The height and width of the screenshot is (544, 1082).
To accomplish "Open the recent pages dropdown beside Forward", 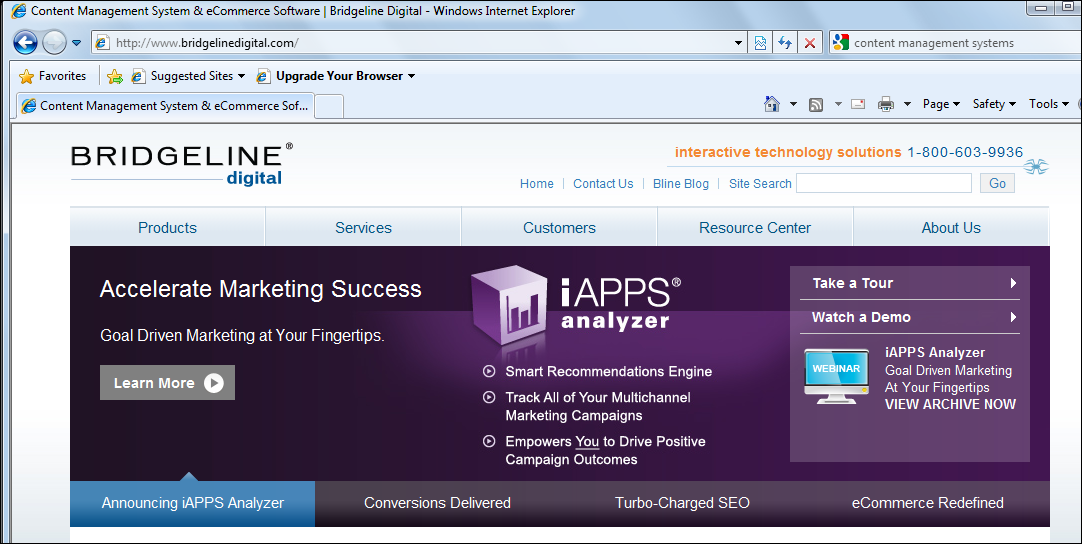I will (77, 43).
